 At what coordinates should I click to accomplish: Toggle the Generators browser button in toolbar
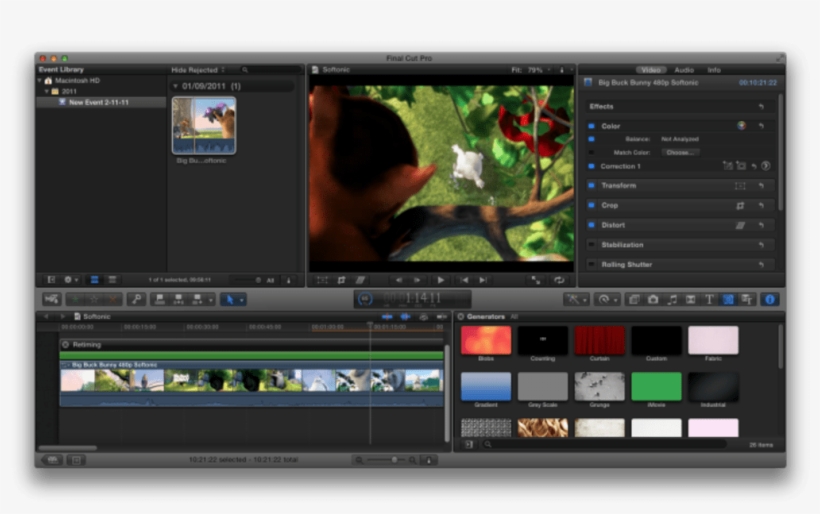tap(728, 299)
